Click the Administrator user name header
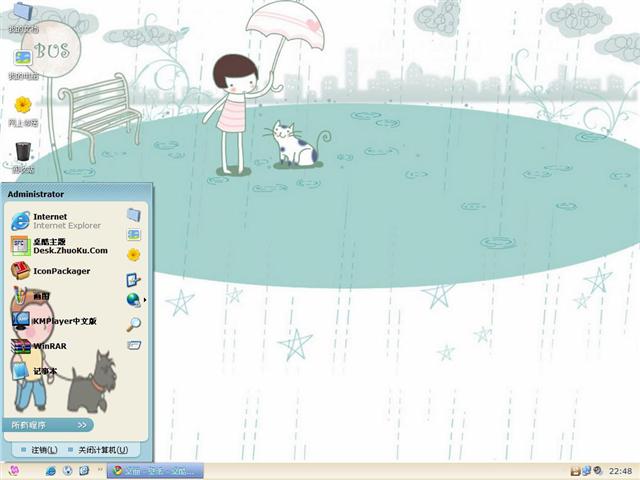 click(36, 194)
